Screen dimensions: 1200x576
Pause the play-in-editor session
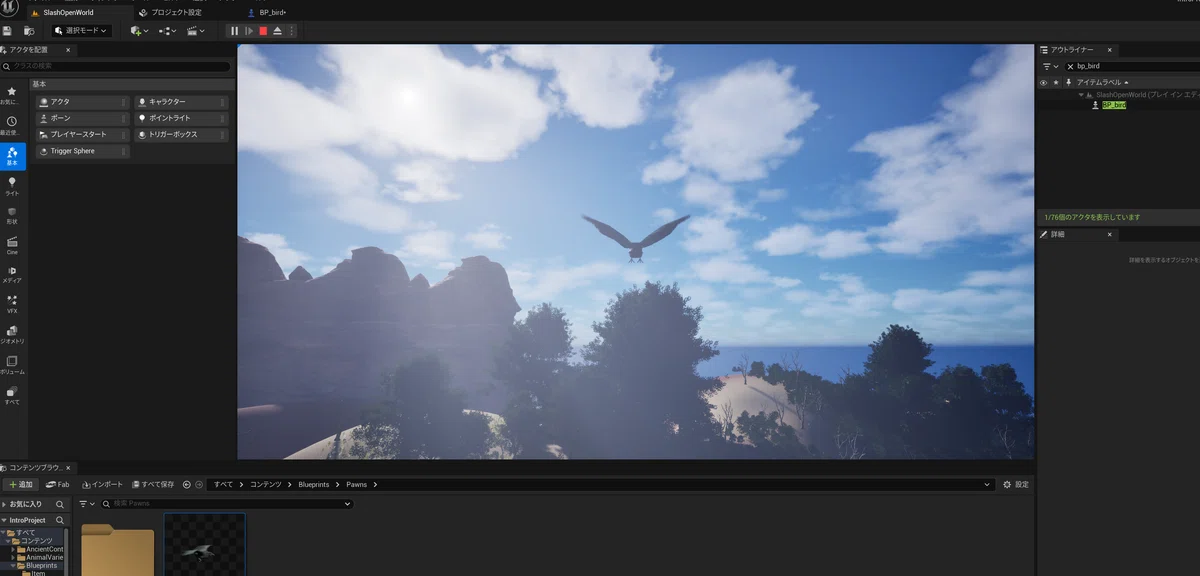pos(235,31)
